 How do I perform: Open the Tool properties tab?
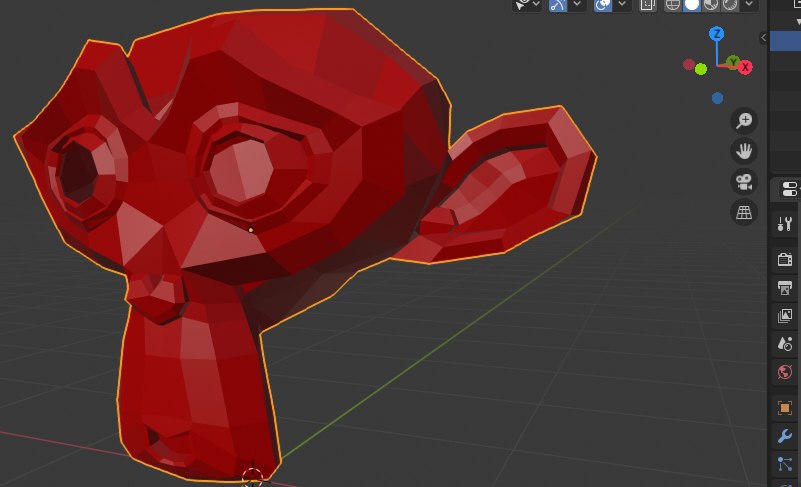click(x=785, y=224)
